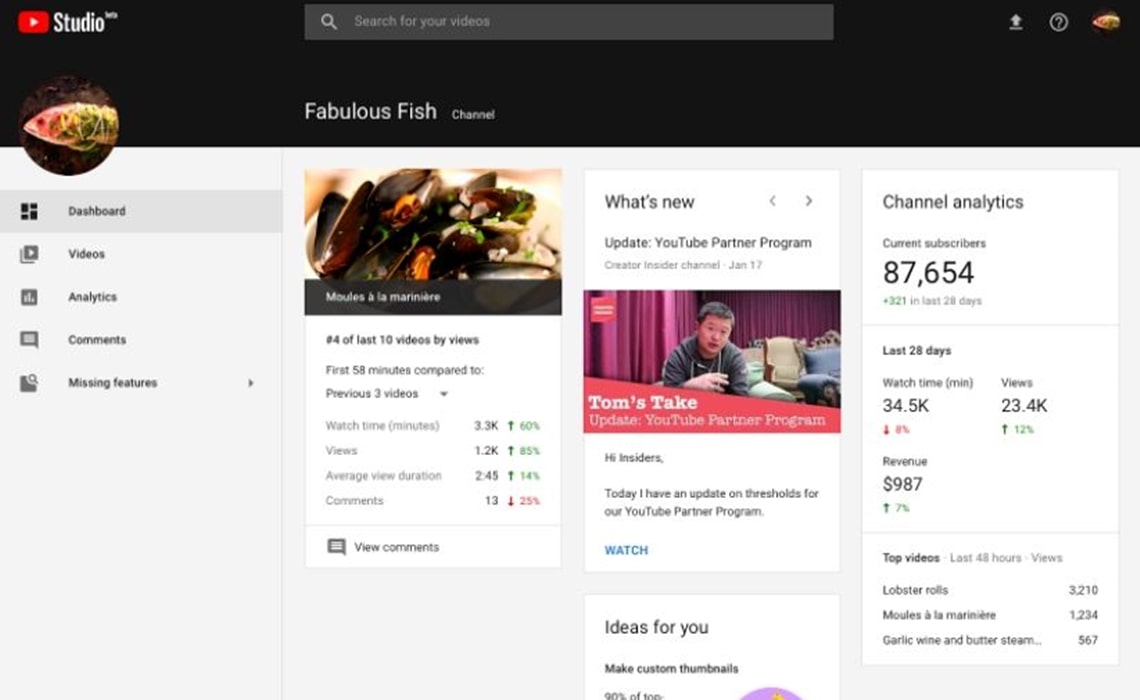Click the Comments speech bubble sidebar icon
The width and height of the screenshot is (1140, 700).
29,339
